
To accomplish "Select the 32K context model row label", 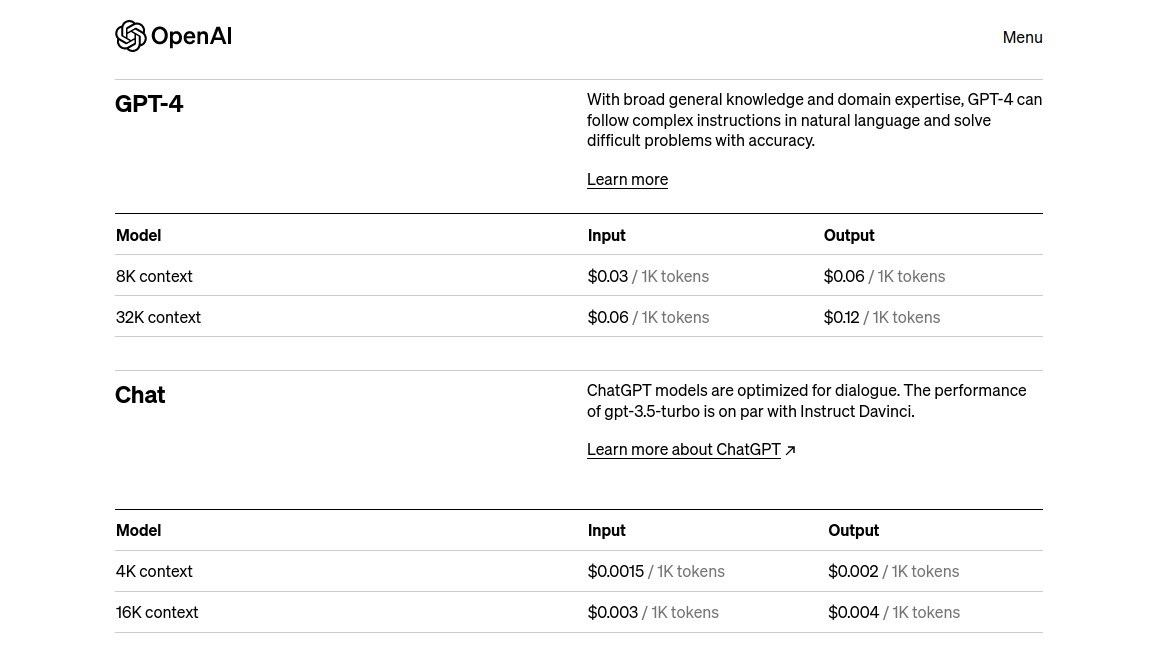I will click(158, 317).
